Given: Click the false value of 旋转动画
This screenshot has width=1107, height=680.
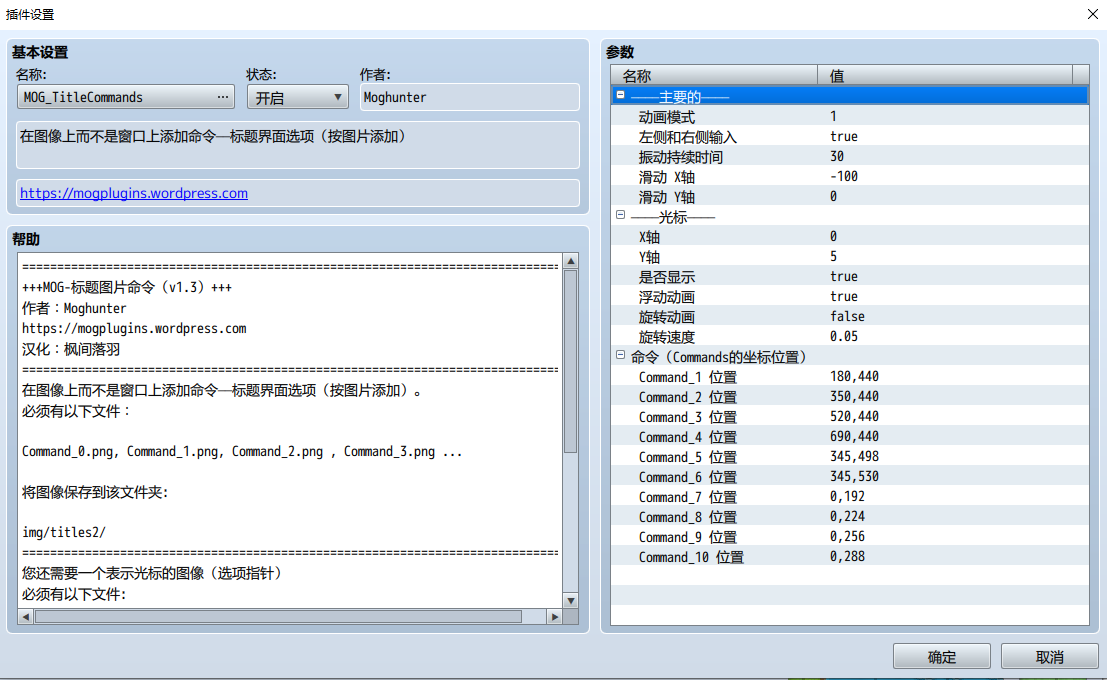Looking at the screenshot, I should (x=847, y=316).
